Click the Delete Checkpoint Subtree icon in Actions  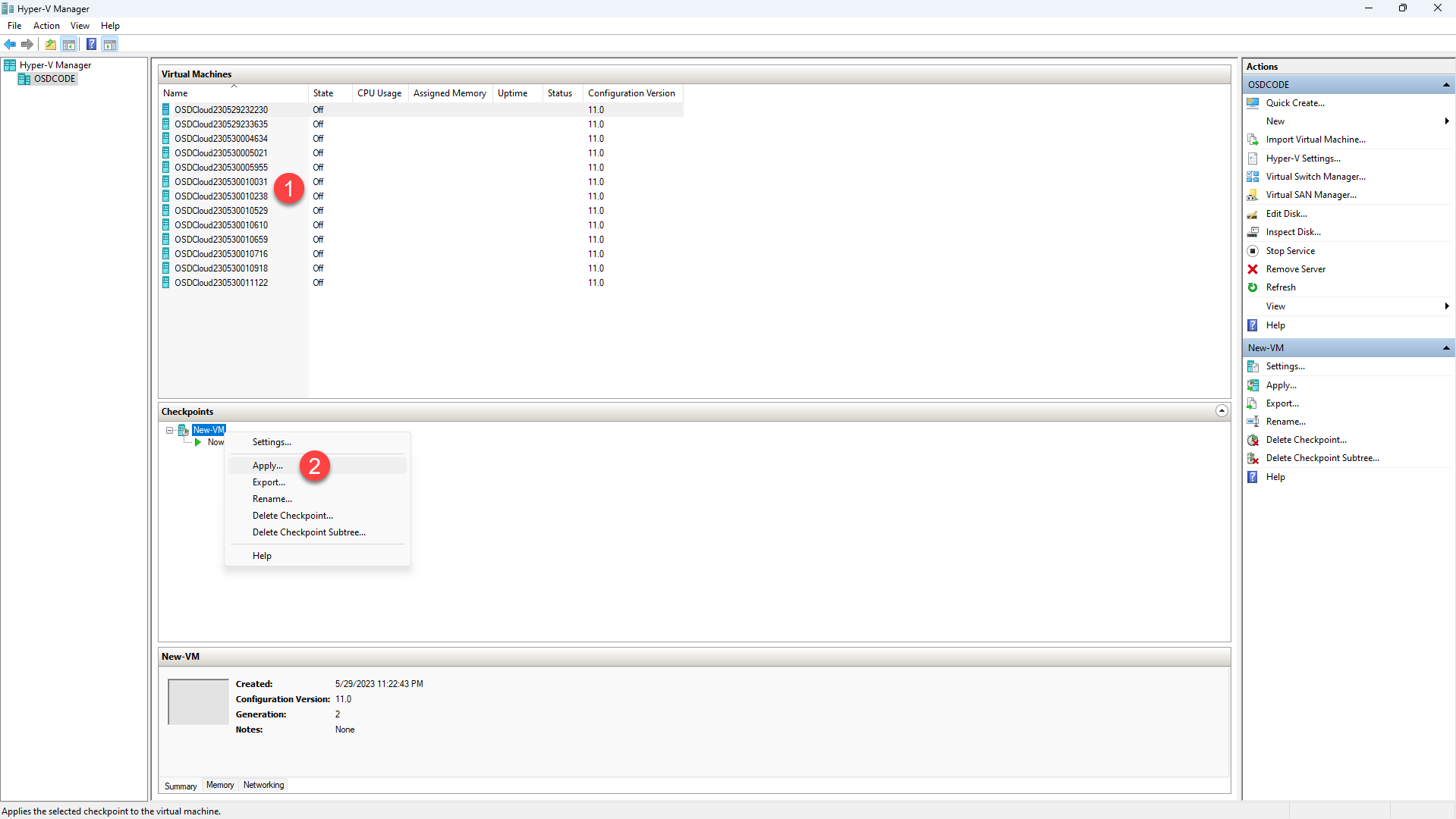1253,458
